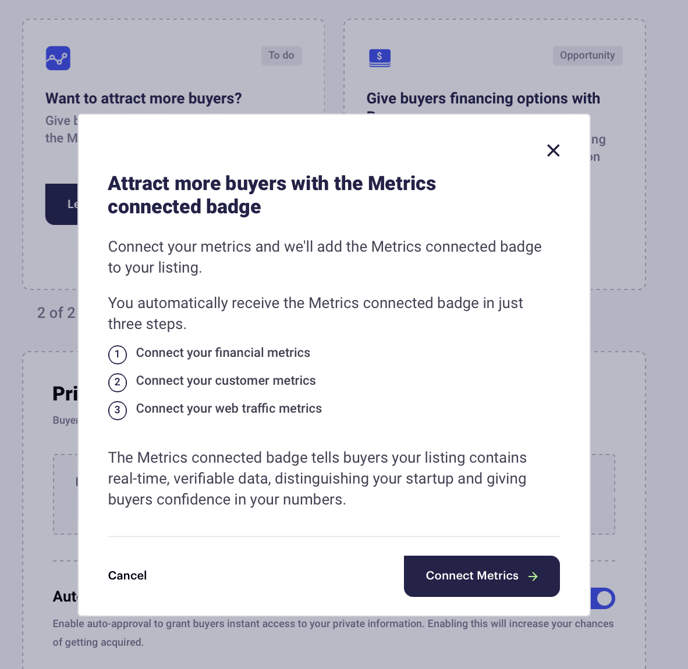Select Connect your web traffic metrics step
This screenshot has width=688, height=669.
[x=229, y=408]
